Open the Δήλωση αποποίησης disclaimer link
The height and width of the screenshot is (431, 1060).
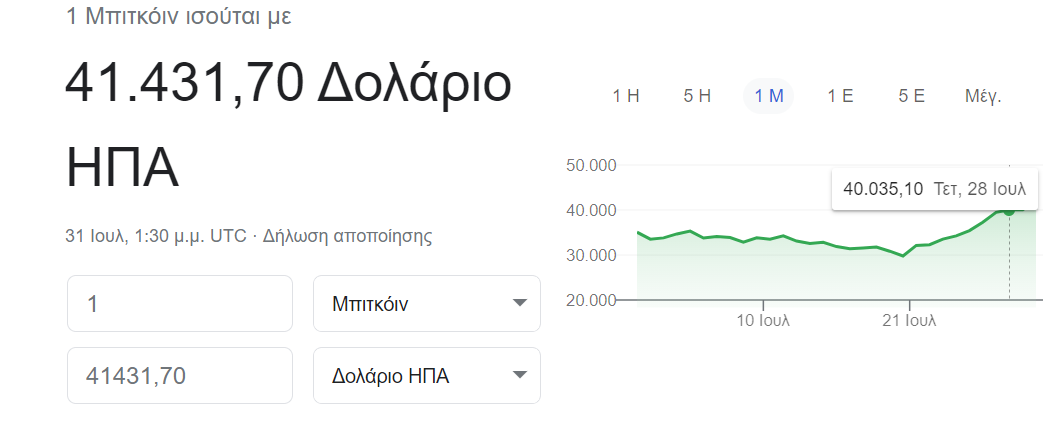[347, 236]
